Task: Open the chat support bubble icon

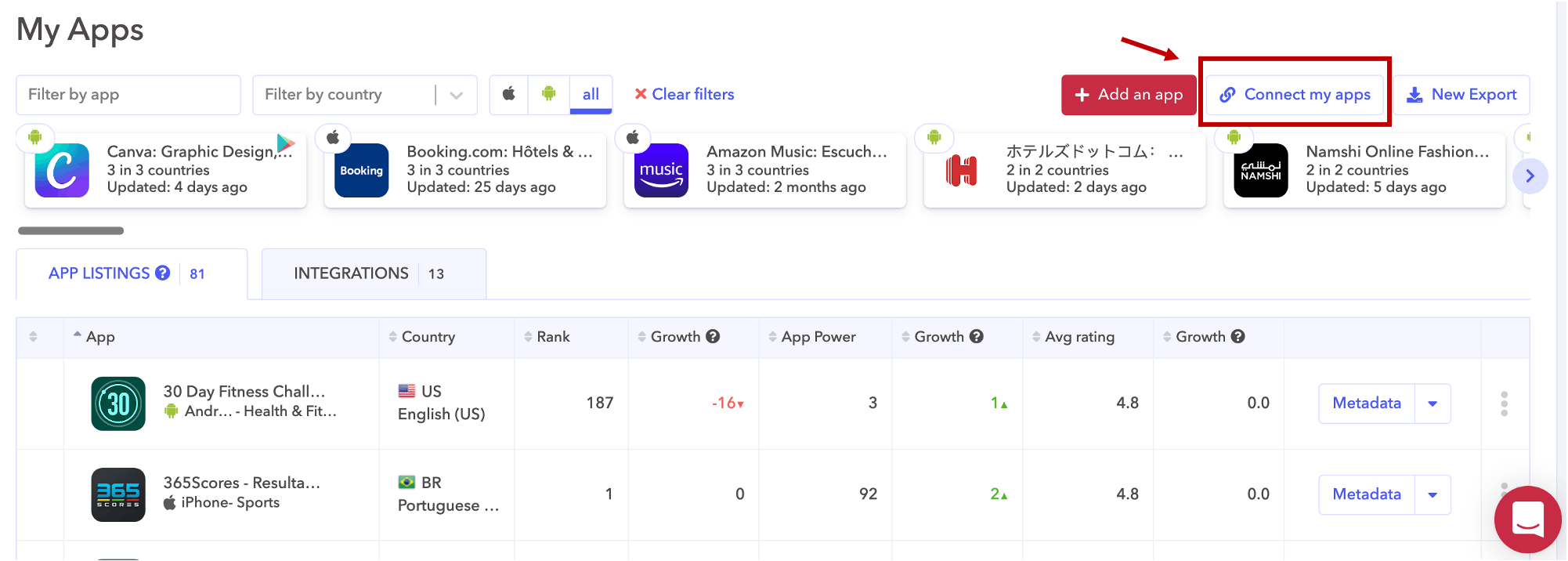Action: [1526, 519]
